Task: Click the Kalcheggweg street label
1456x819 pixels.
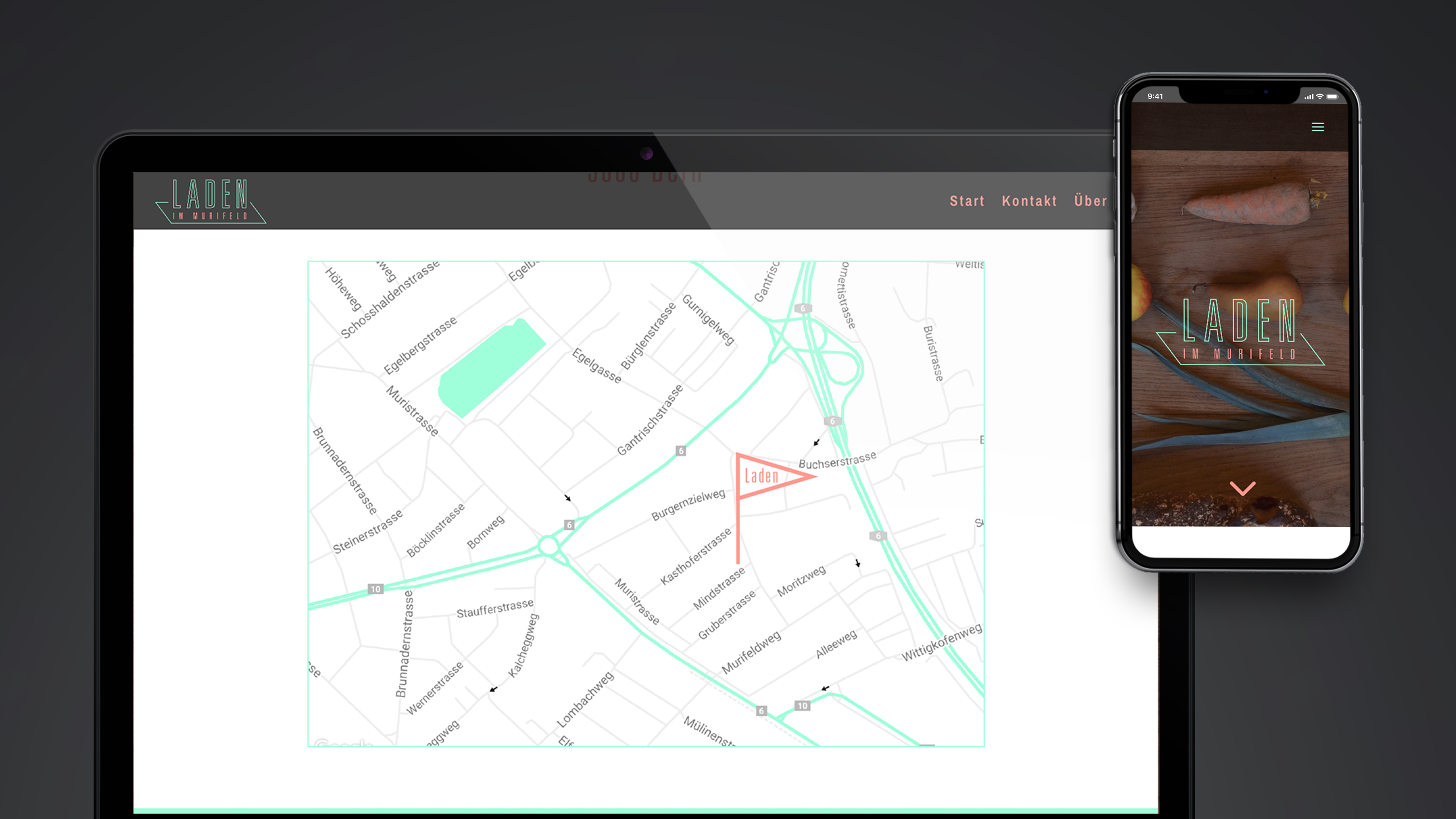Action: 523,645
